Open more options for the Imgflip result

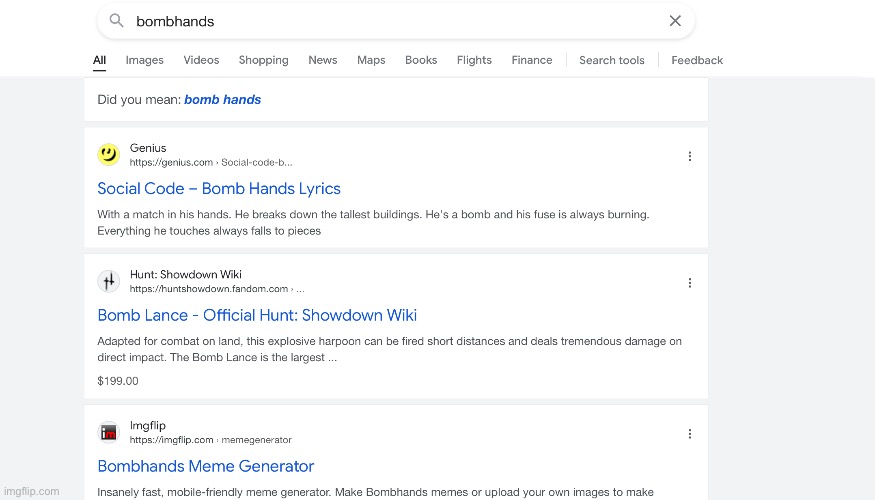(x=690, y=434)
